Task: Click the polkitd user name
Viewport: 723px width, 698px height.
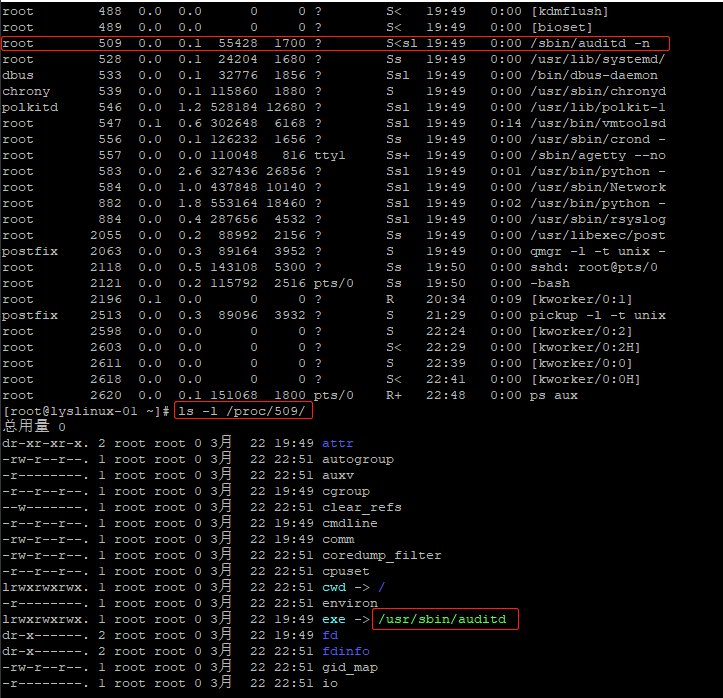Action: point(30,107)
